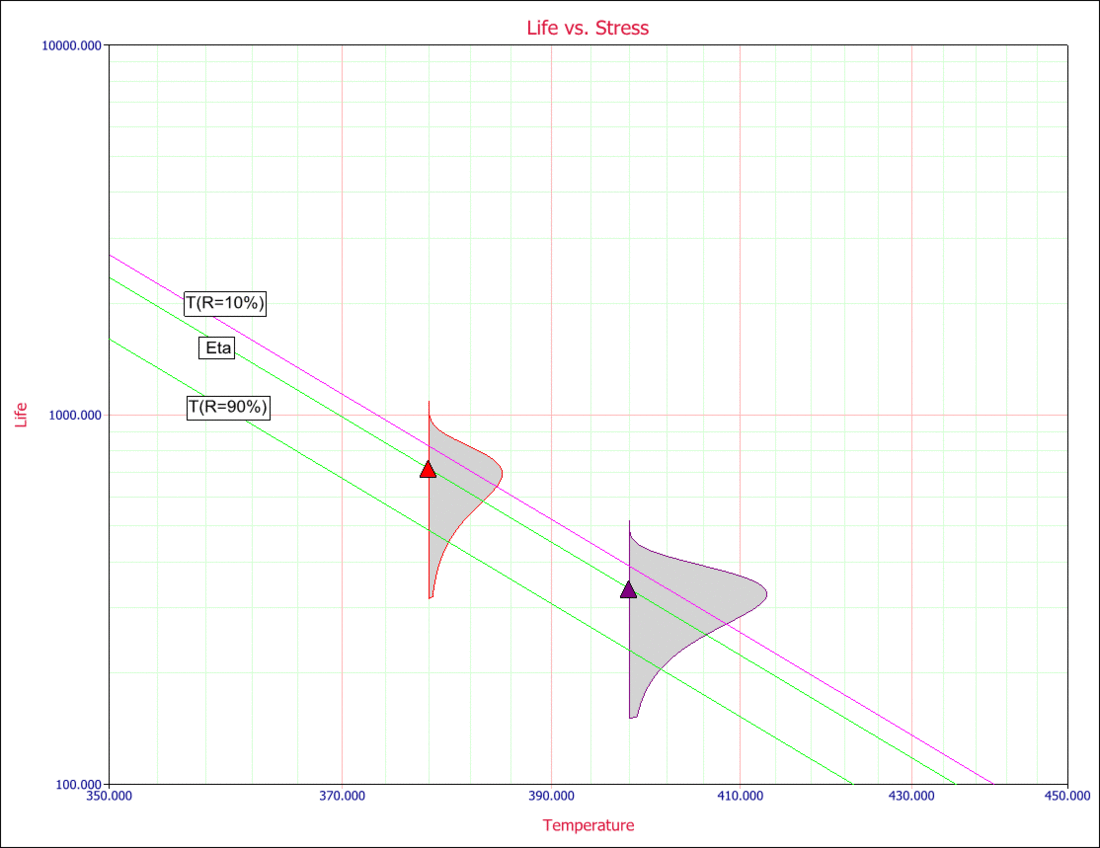The image size is (1100, 848).
Task: Select the Eta line label
Action: [217, 348]
